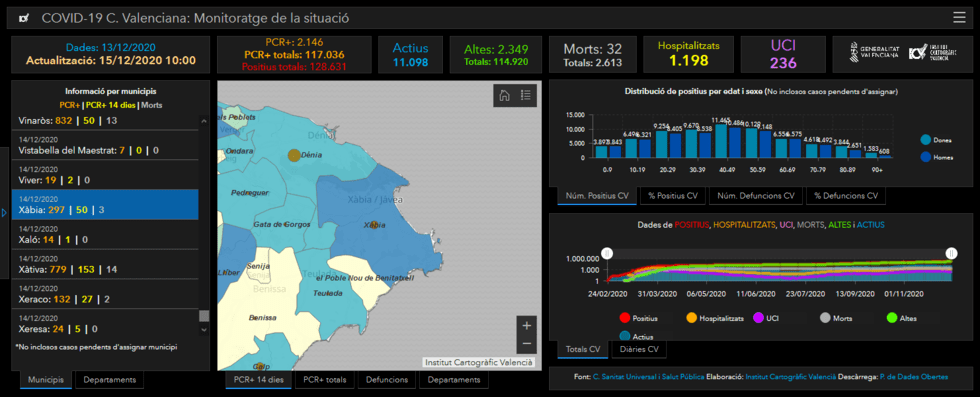Select the Vinaròs row in the list
Image resolution: width=980 pixels, height=397 pixels.
[x=105, y=121]
